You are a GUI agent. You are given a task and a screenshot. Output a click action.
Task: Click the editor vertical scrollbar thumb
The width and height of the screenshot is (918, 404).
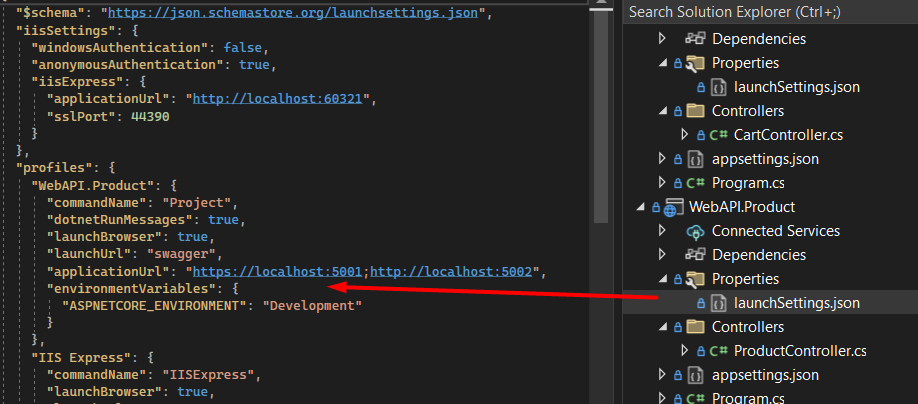click(601, 117)
